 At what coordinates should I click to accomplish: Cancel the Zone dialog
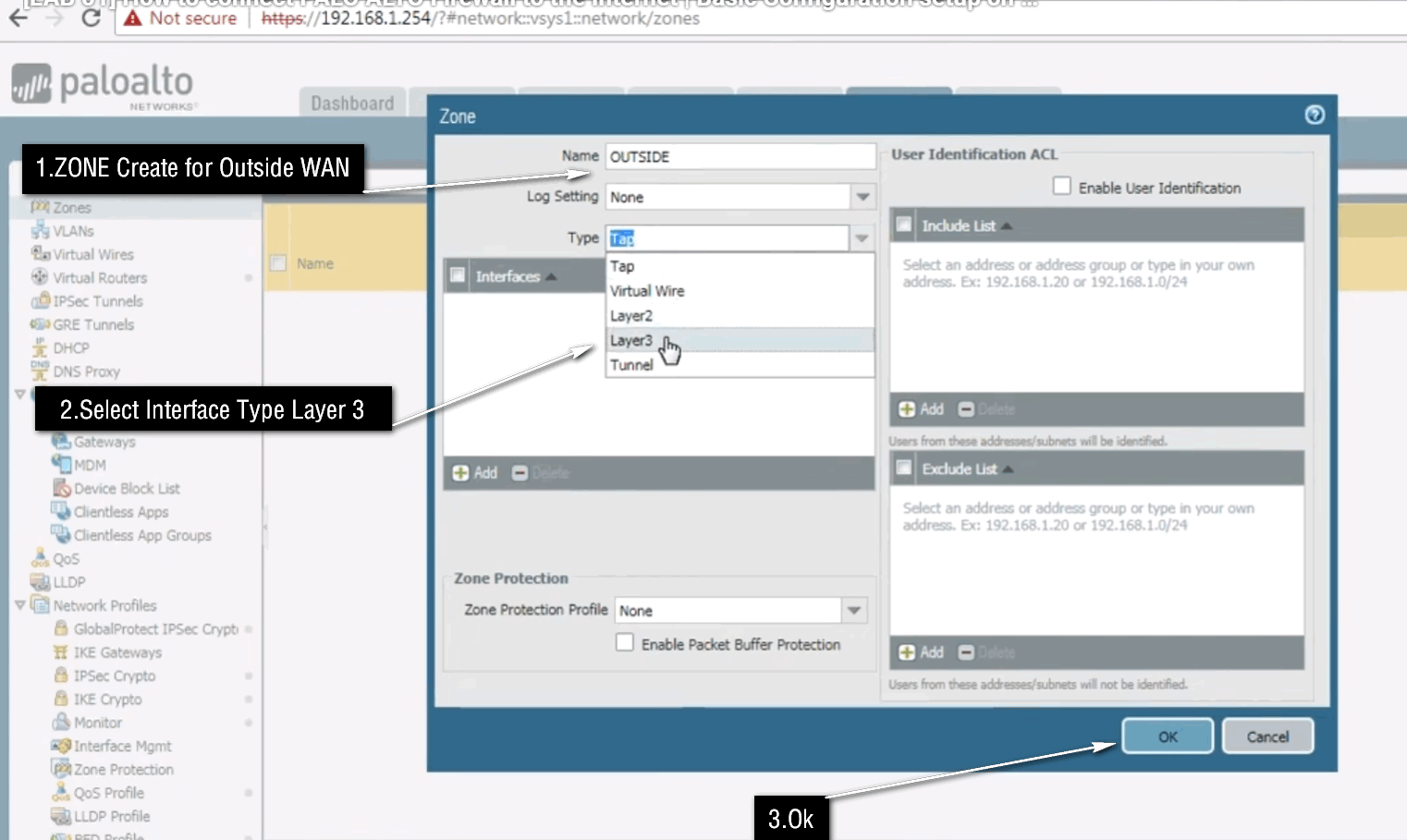pos(1267,737)
